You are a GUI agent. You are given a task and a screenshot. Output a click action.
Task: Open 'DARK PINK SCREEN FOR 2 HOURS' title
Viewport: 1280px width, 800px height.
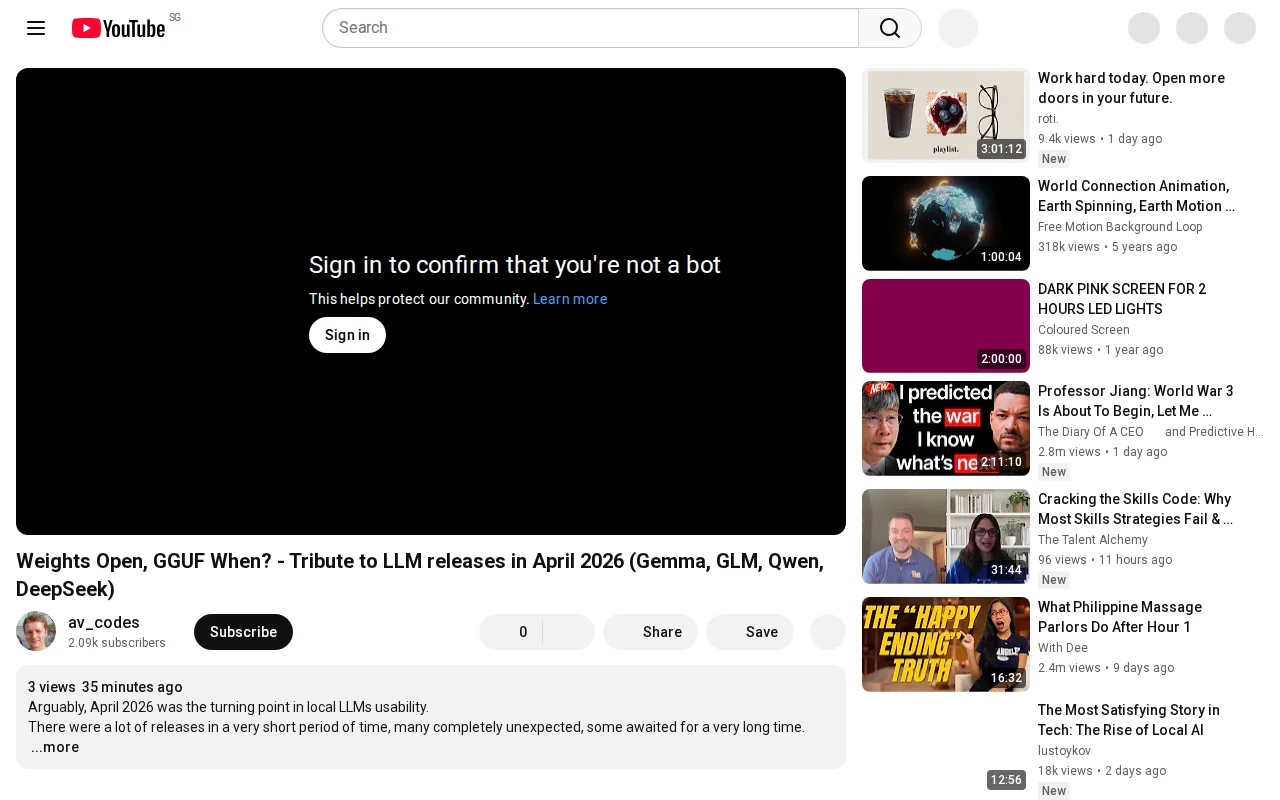pos(1122,299)
